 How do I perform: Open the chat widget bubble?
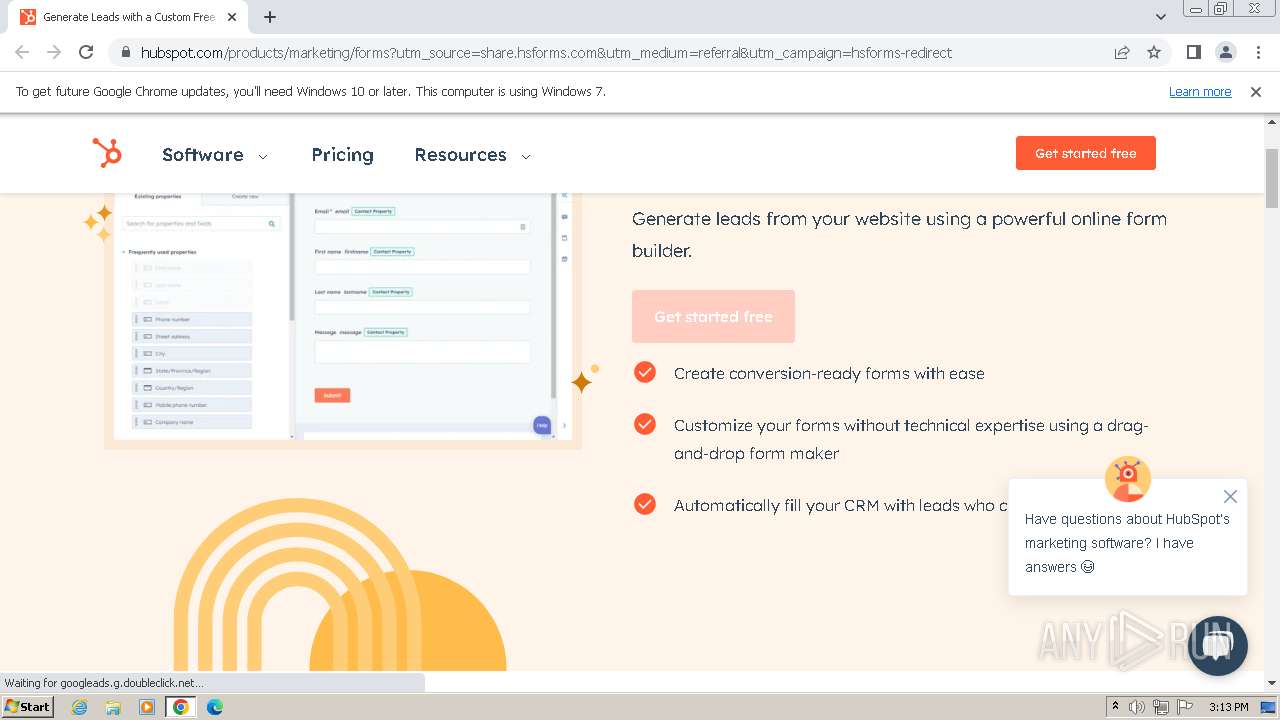1217,645
